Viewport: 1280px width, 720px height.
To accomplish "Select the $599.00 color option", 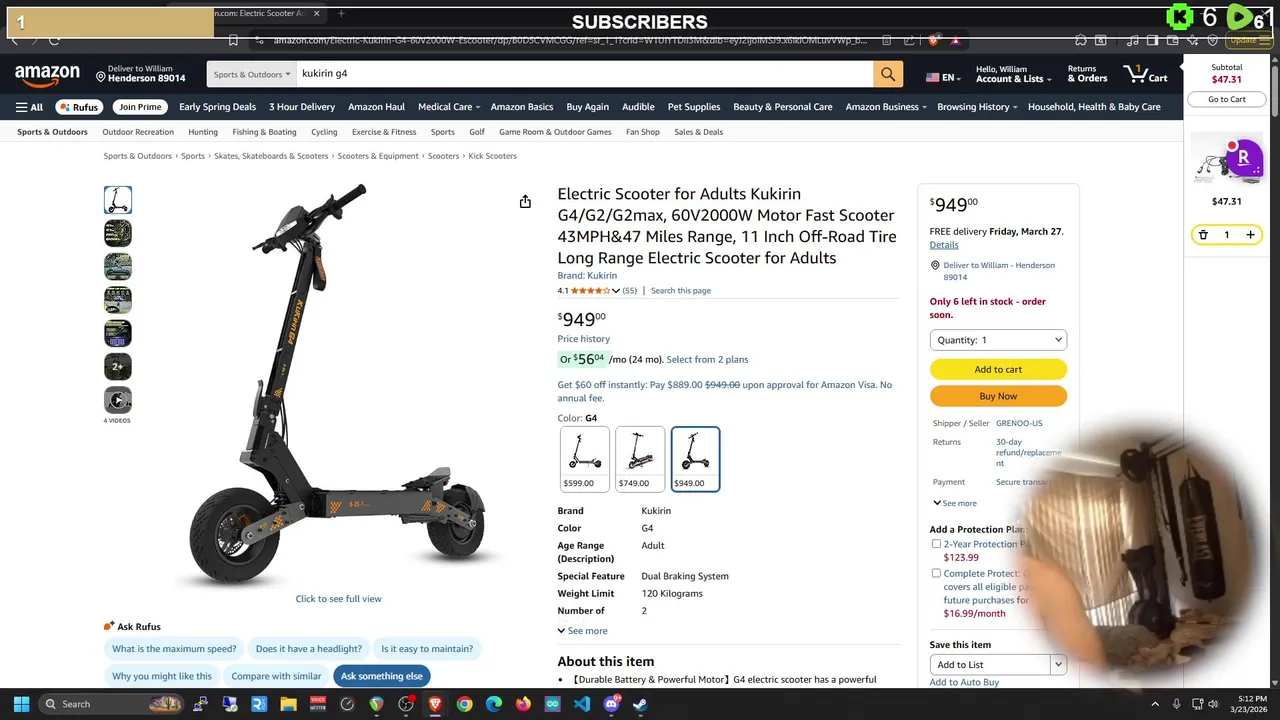I will 584,459.
